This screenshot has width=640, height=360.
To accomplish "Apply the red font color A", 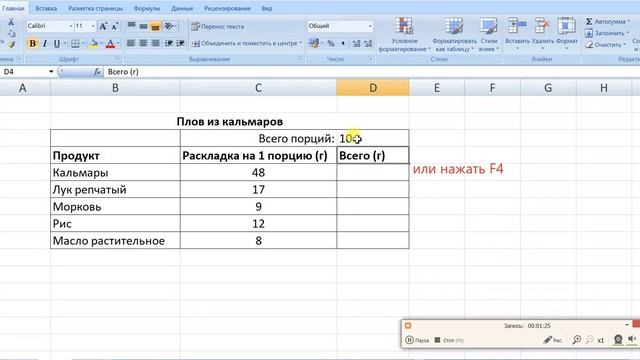I will pos(110,43).
